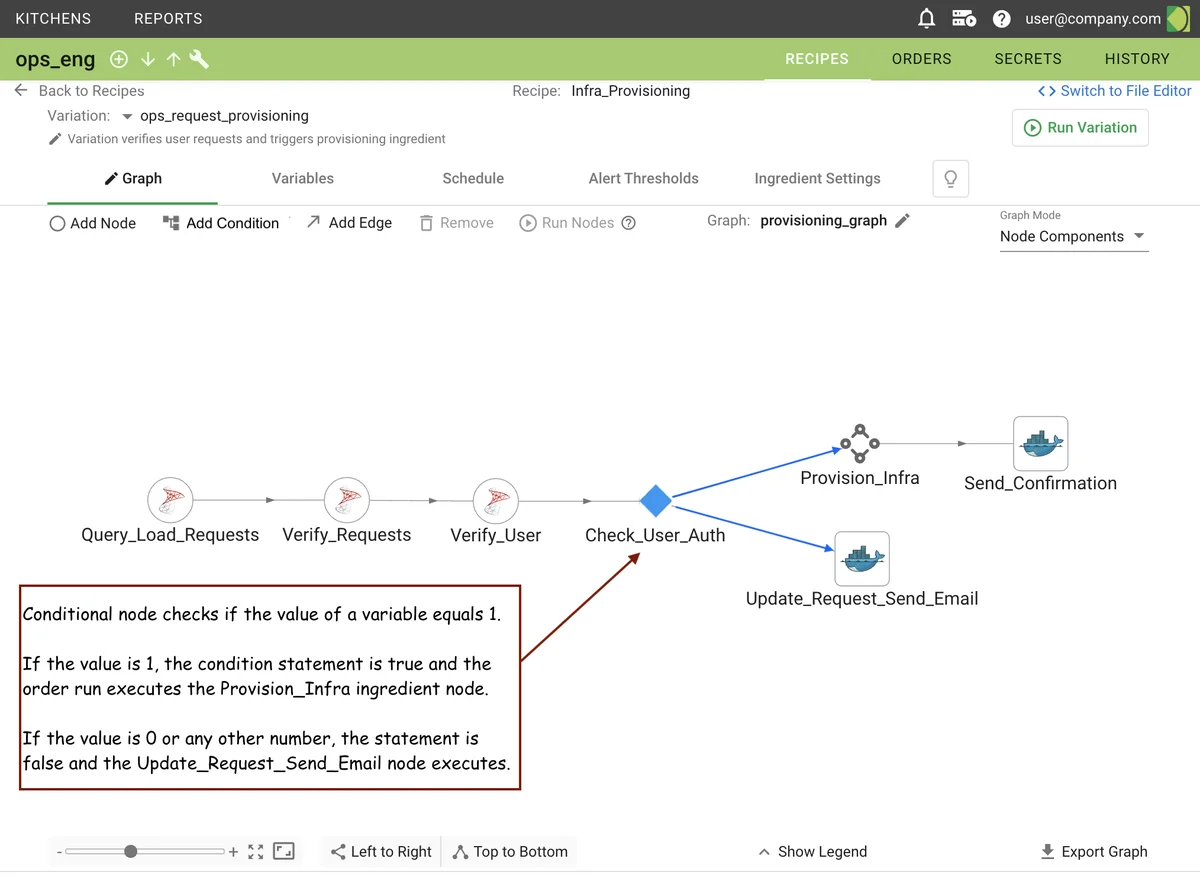Click the lightbulb hints icon
The height and width of the screenshot is (878, 1200).
tap(950, 179)
